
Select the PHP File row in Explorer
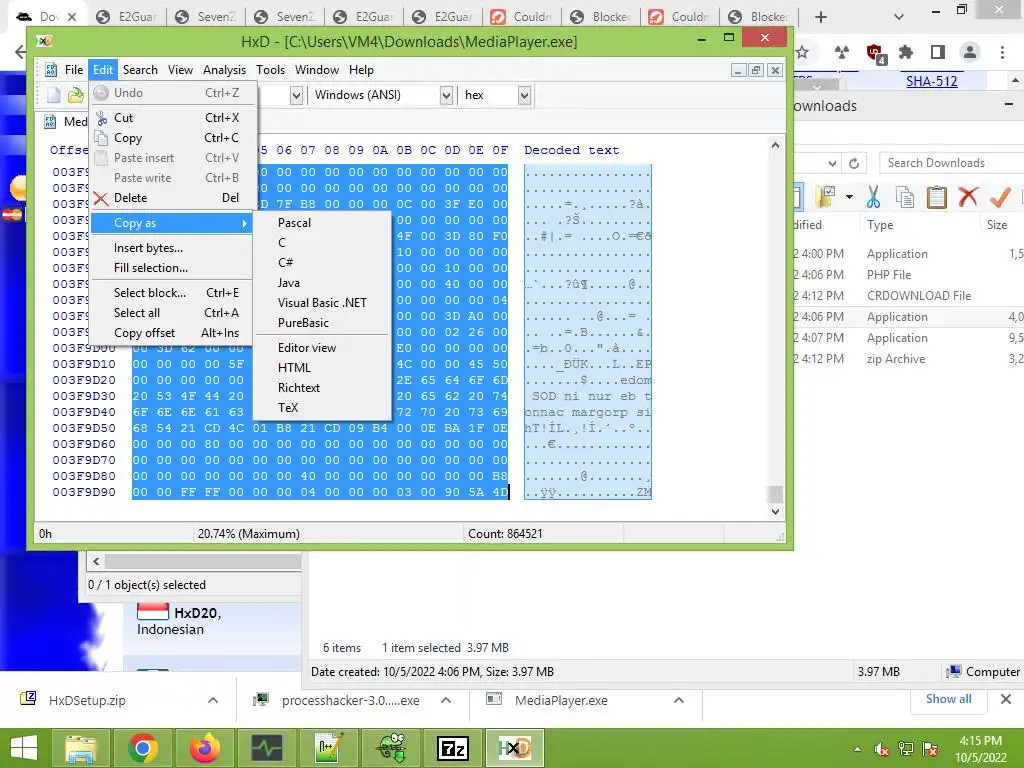click(908, 275)
